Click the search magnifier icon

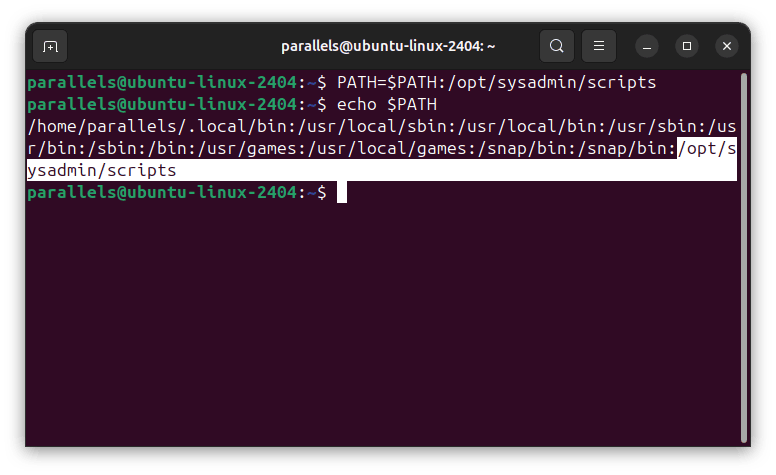pyautogui.click(x=557, y=46)
